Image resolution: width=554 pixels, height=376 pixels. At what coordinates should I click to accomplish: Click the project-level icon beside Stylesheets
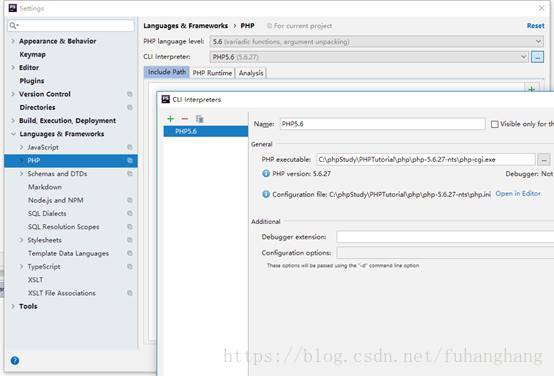tap(130, 240)
